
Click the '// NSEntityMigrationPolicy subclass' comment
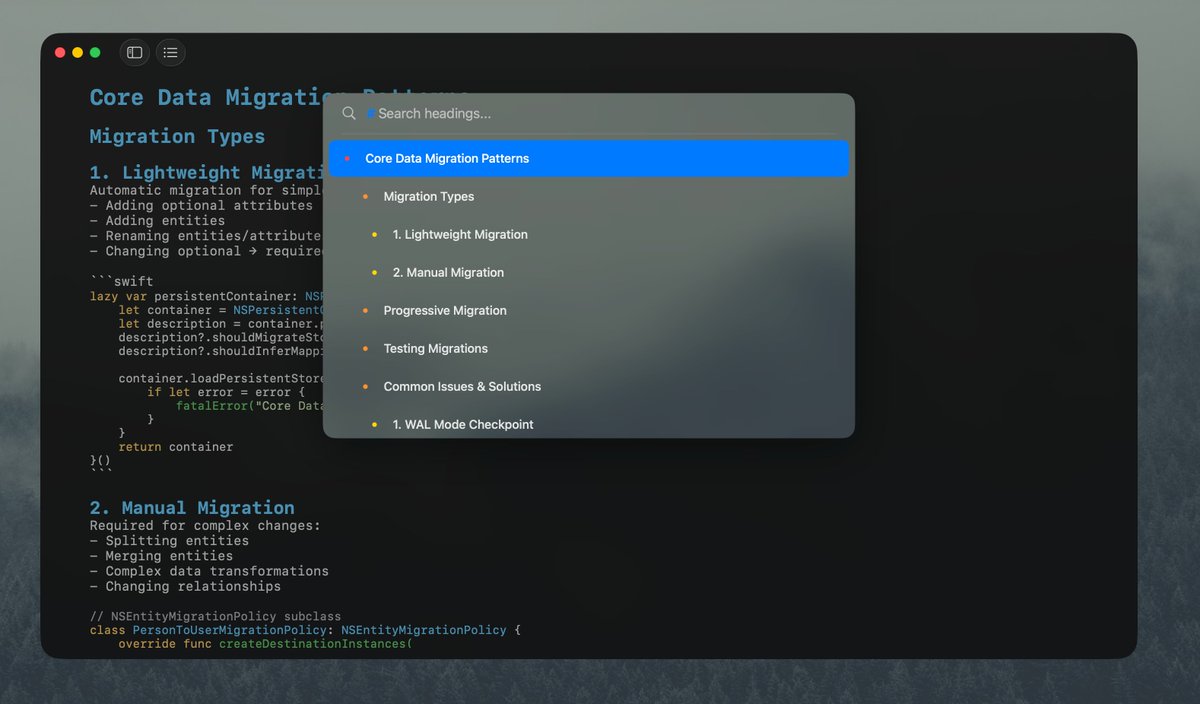tap(215, 616)
